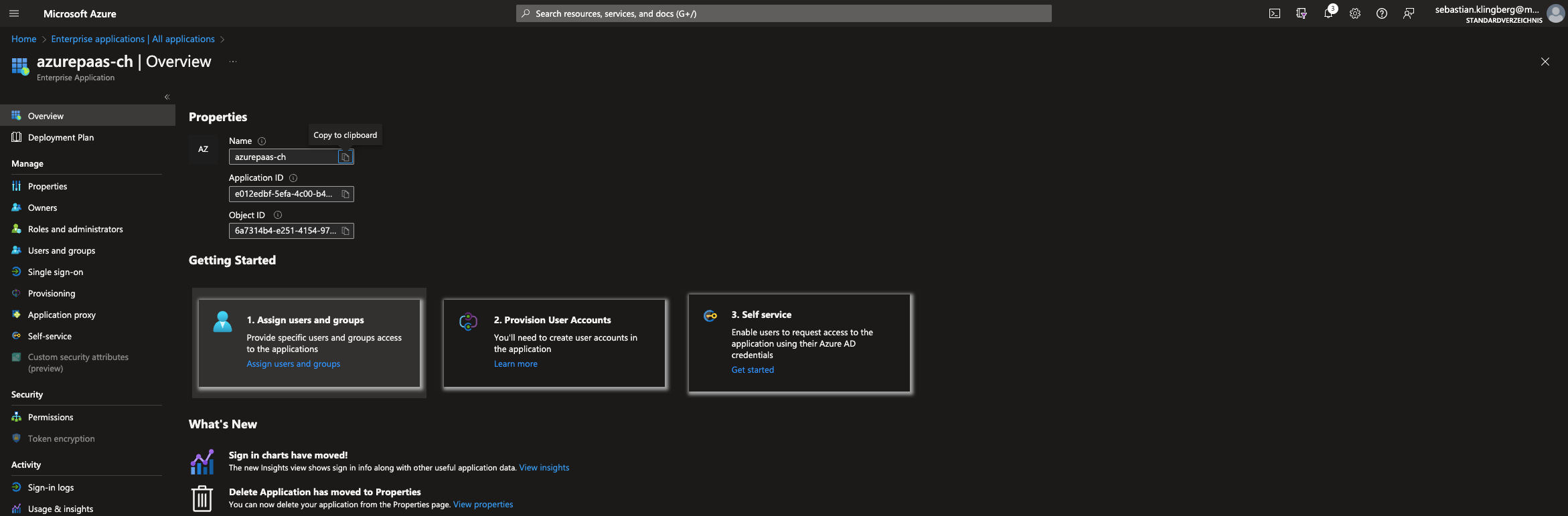This screenshot has width=1568, height=516.
Task: Copy the Object ID to clipboard
Action: pyautogui.click(x=345, y=231)
